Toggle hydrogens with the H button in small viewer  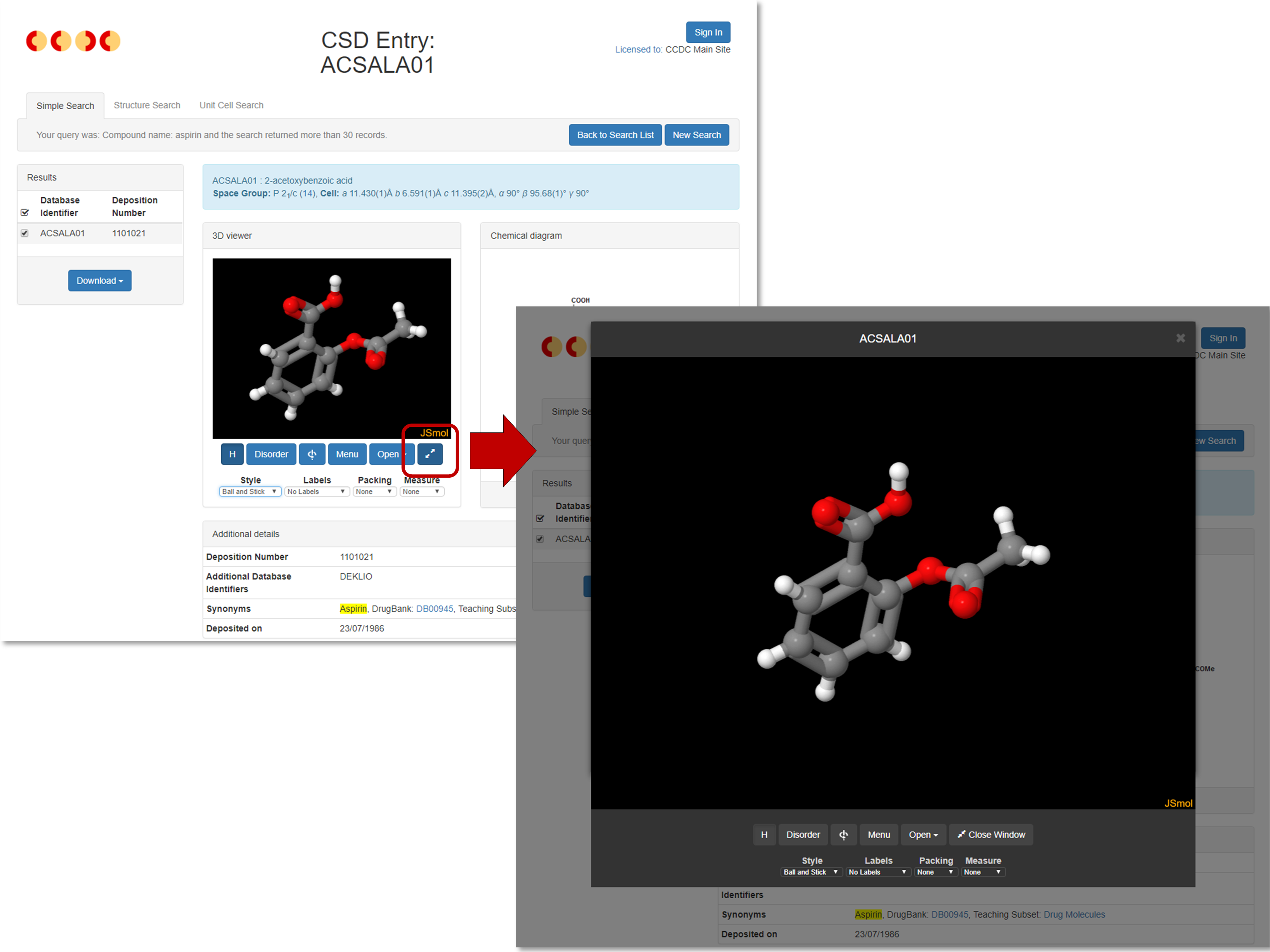[x=232, y=454]
